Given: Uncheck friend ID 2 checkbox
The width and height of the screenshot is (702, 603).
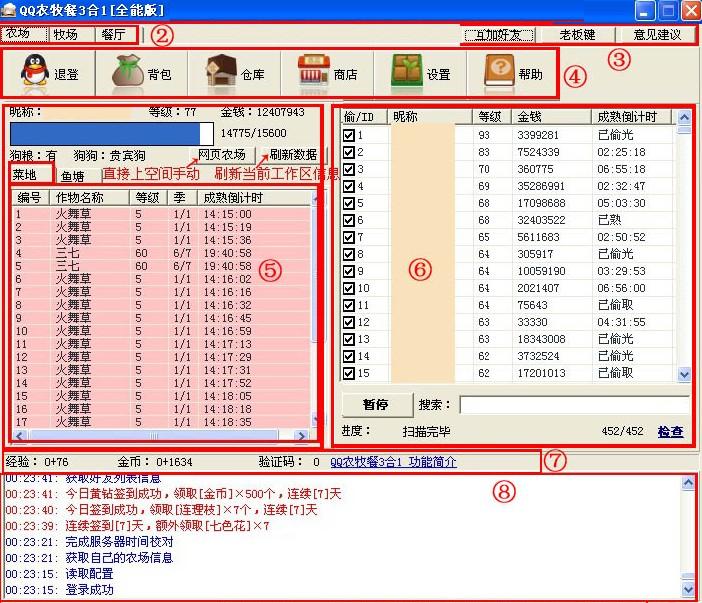Looking at the screenshot, I should click(348, 152).
